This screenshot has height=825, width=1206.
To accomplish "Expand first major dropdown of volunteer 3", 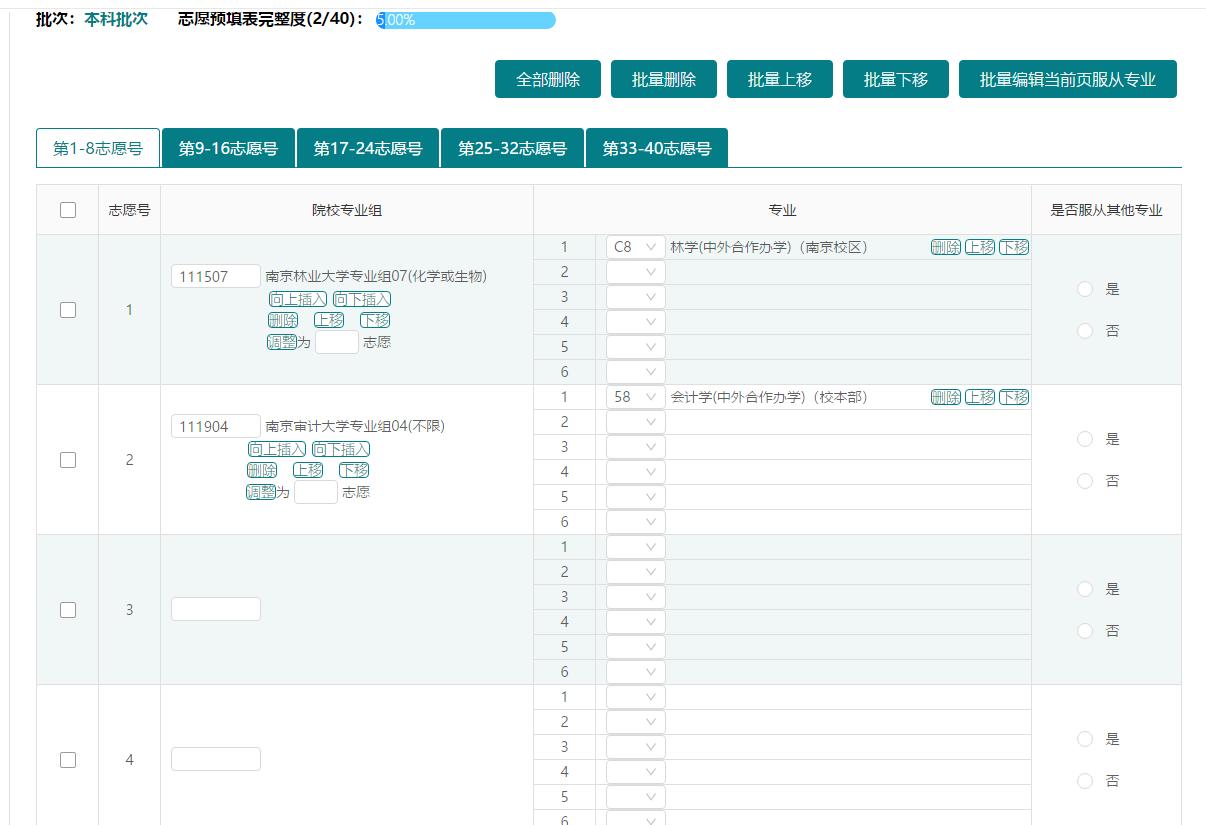I will coord(635,547).
